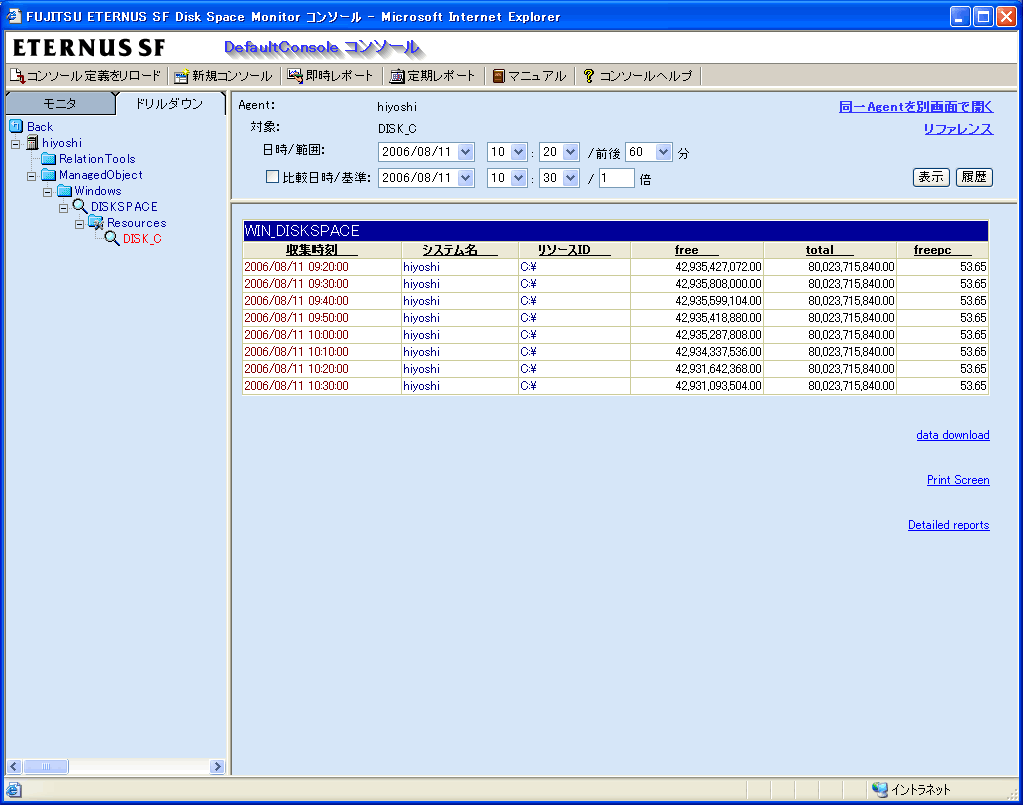Collapse the Windows tree node
Screen dimensions: 1025x805
(47, 192)
